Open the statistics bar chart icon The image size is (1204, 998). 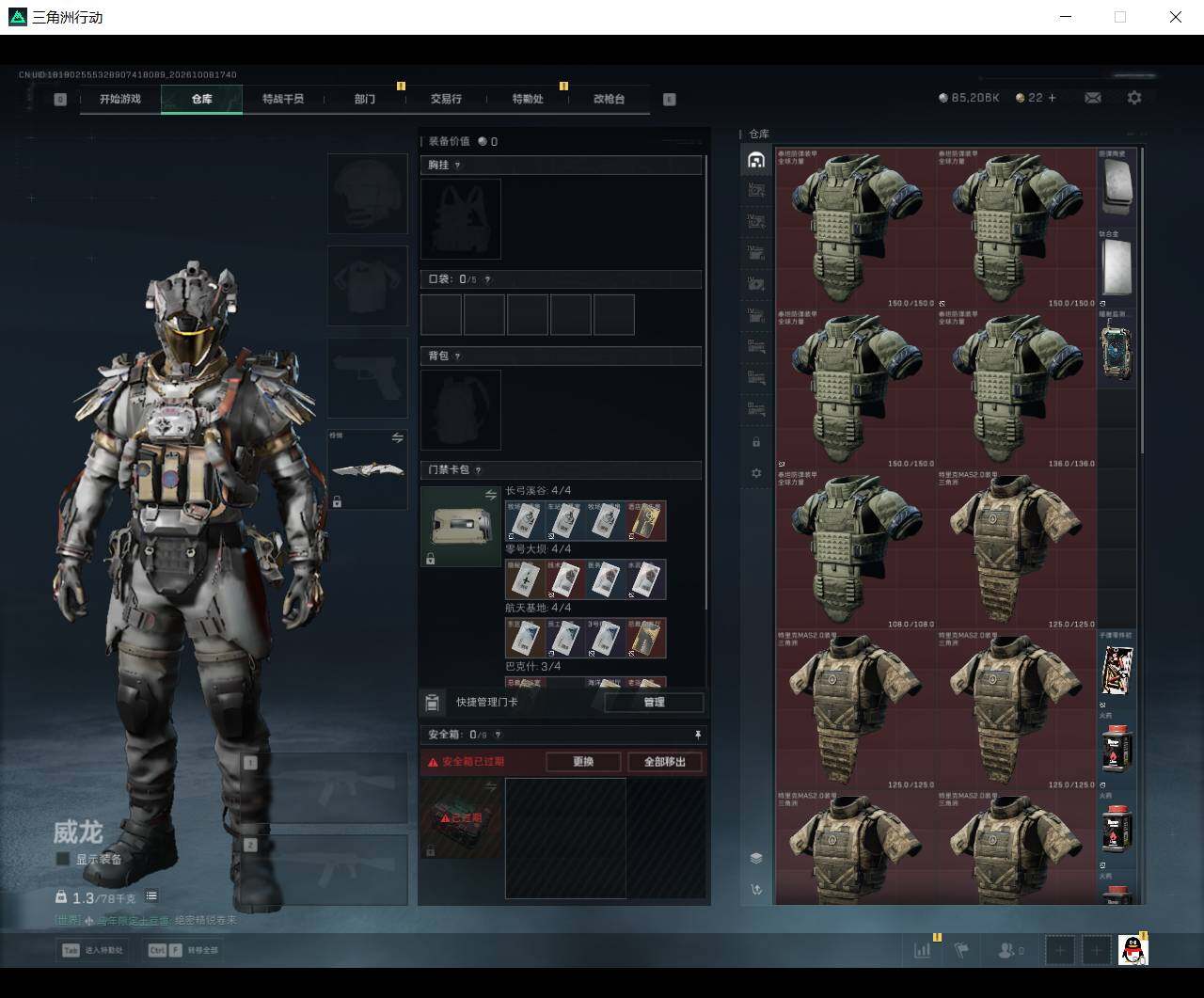coord(923,950)
